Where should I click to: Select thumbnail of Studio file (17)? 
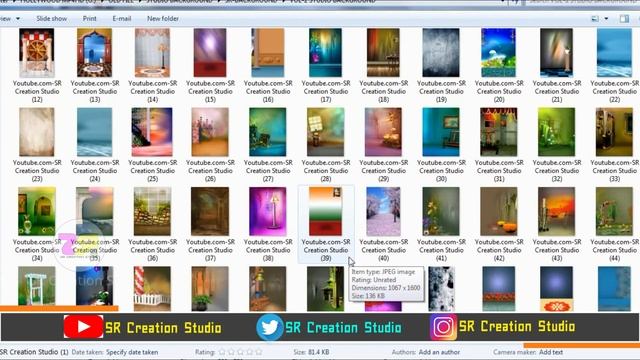click(325, 53)
